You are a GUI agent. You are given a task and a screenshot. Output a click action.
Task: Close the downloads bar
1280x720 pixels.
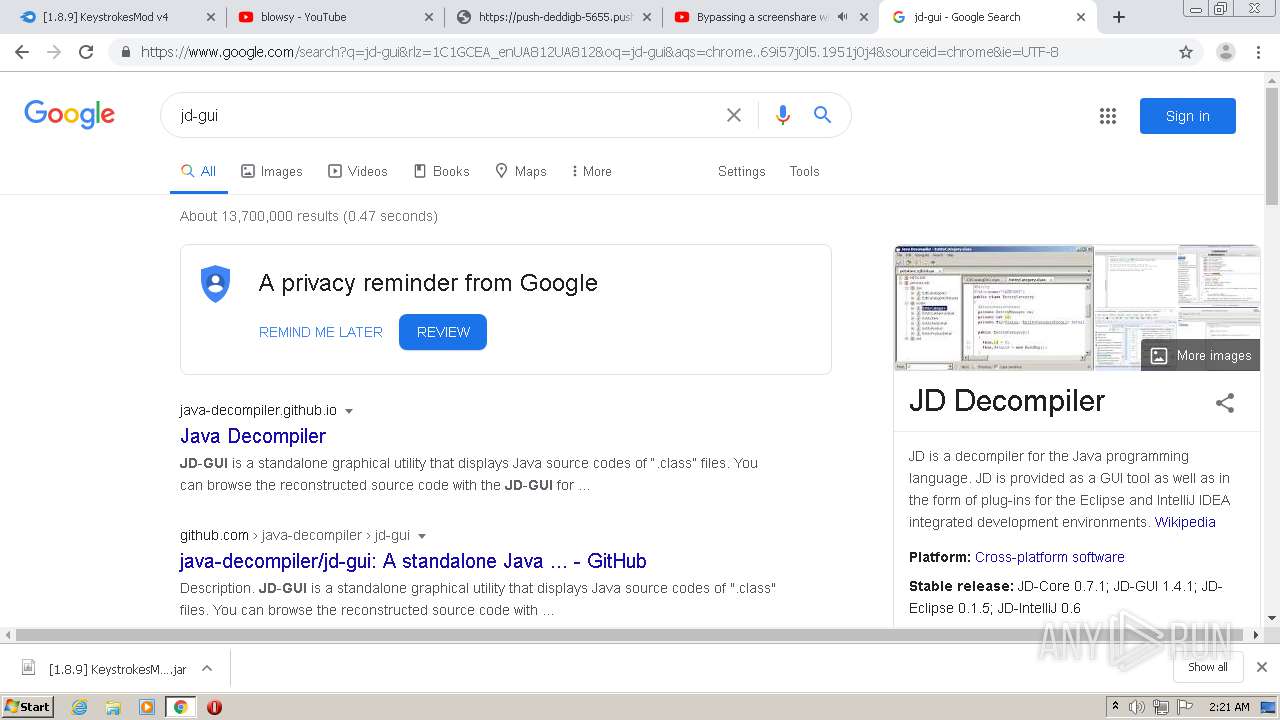(1262, 667)
